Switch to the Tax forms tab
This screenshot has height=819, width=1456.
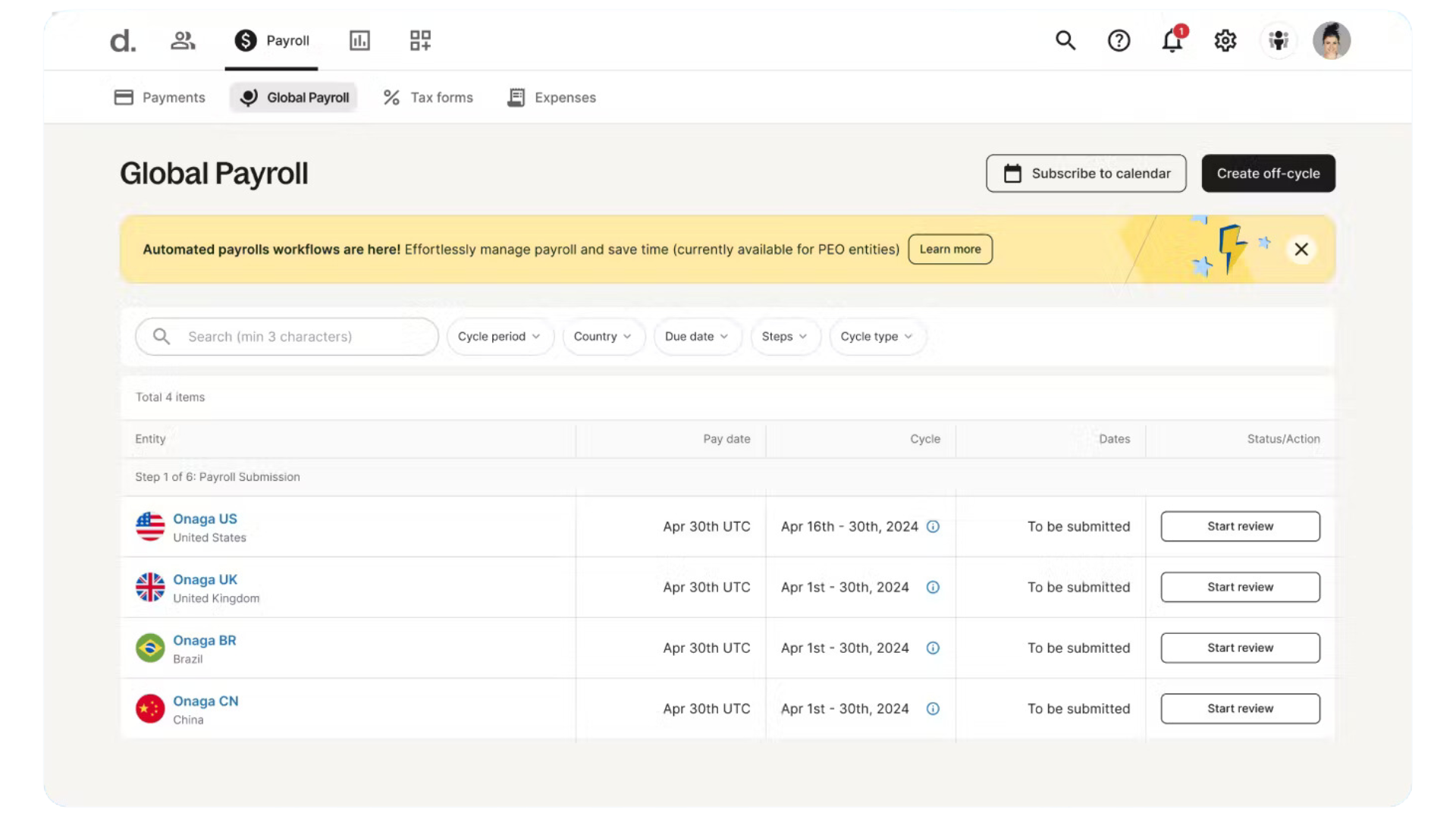click(x=428, y=97)
